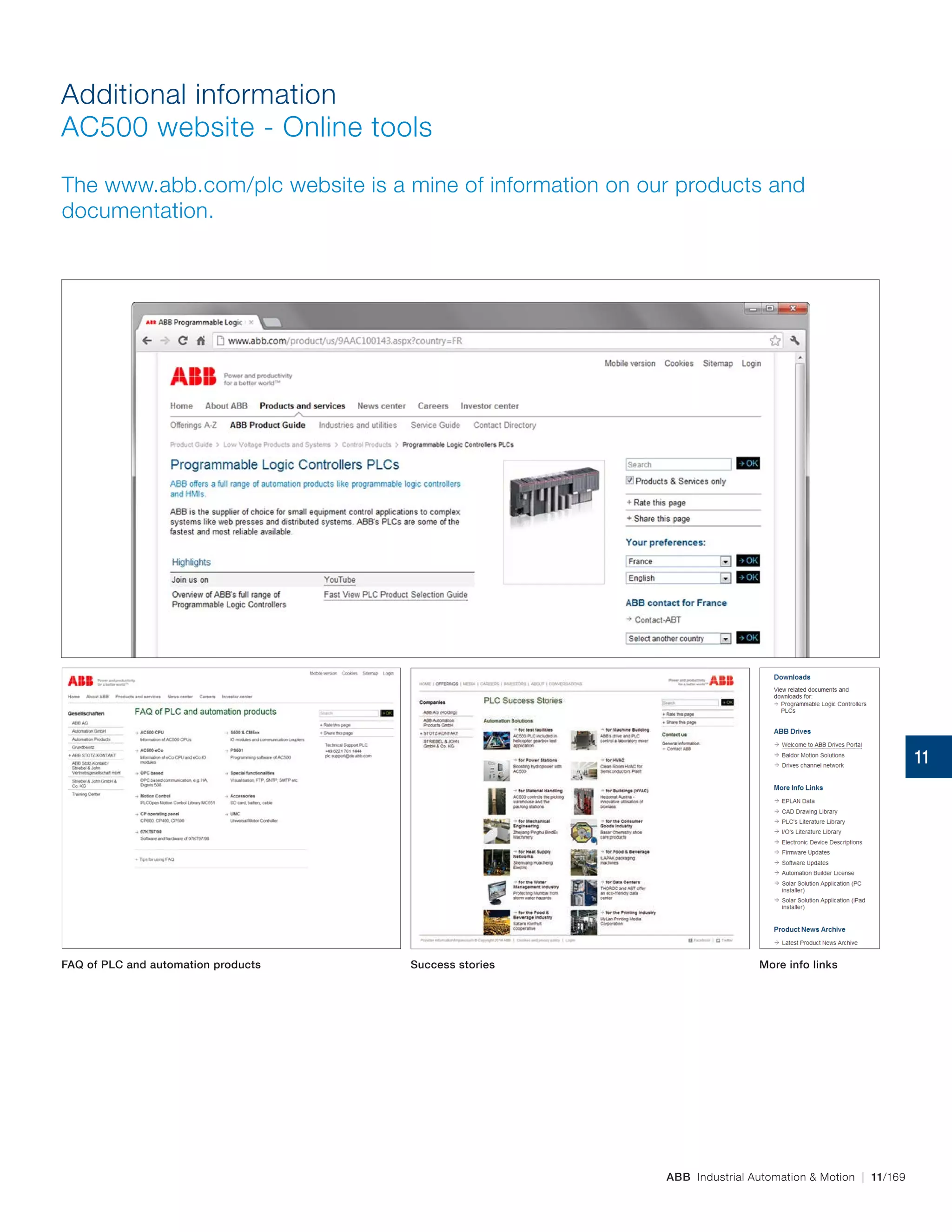Open the Electronic Device Descriptions link
The width and height of the screenshot is (952, 1232).
[822, 842]
